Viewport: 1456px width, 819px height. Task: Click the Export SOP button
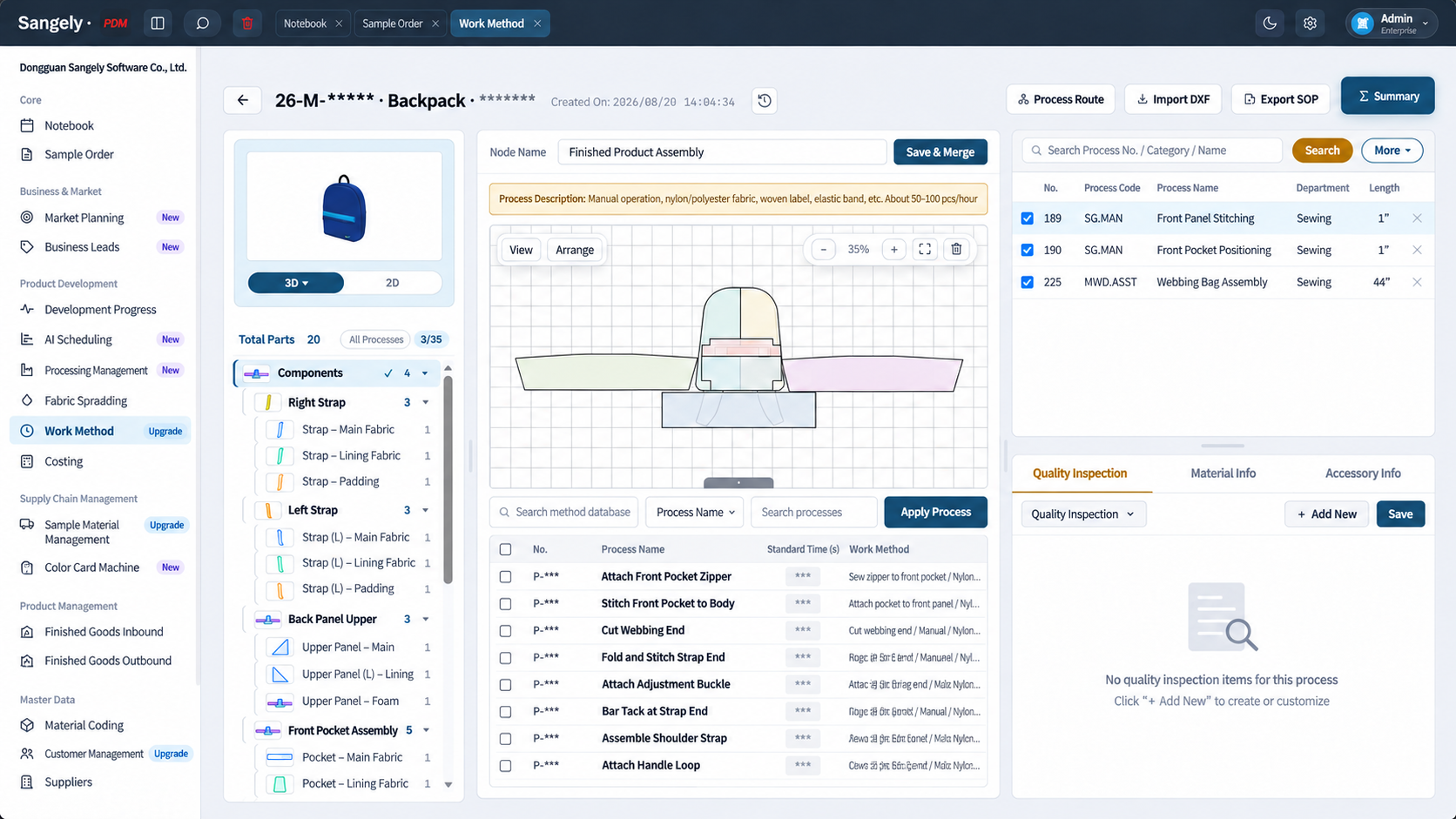point(1281,99)
